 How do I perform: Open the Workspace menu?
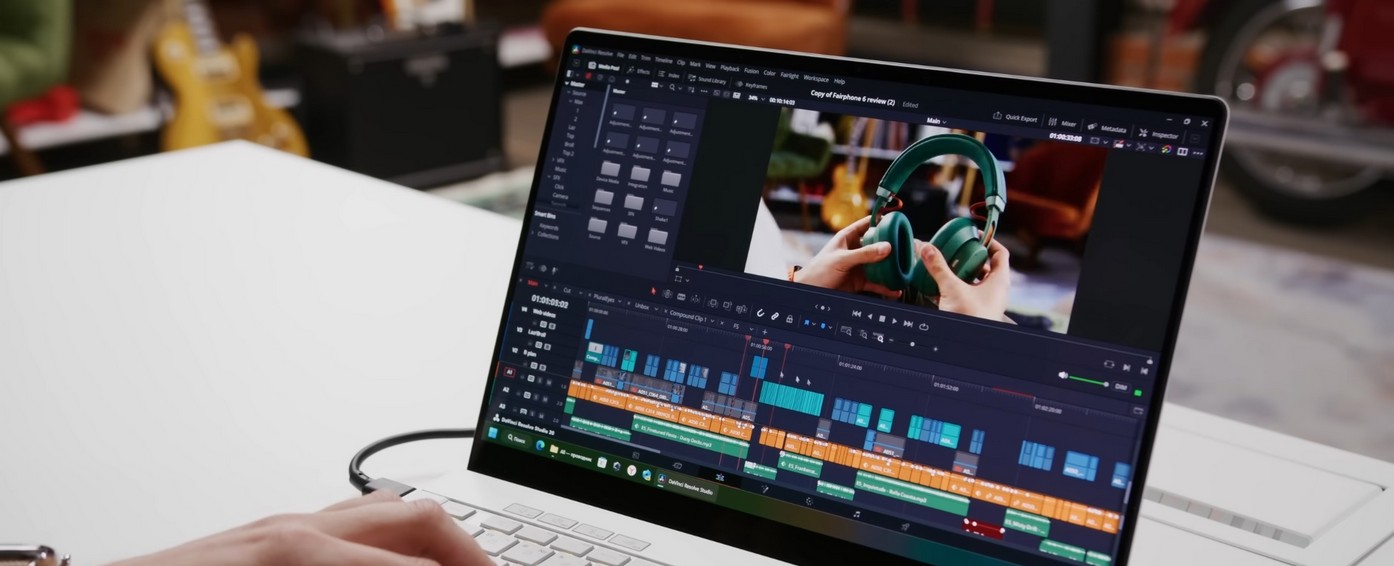(x=815, y=78)
